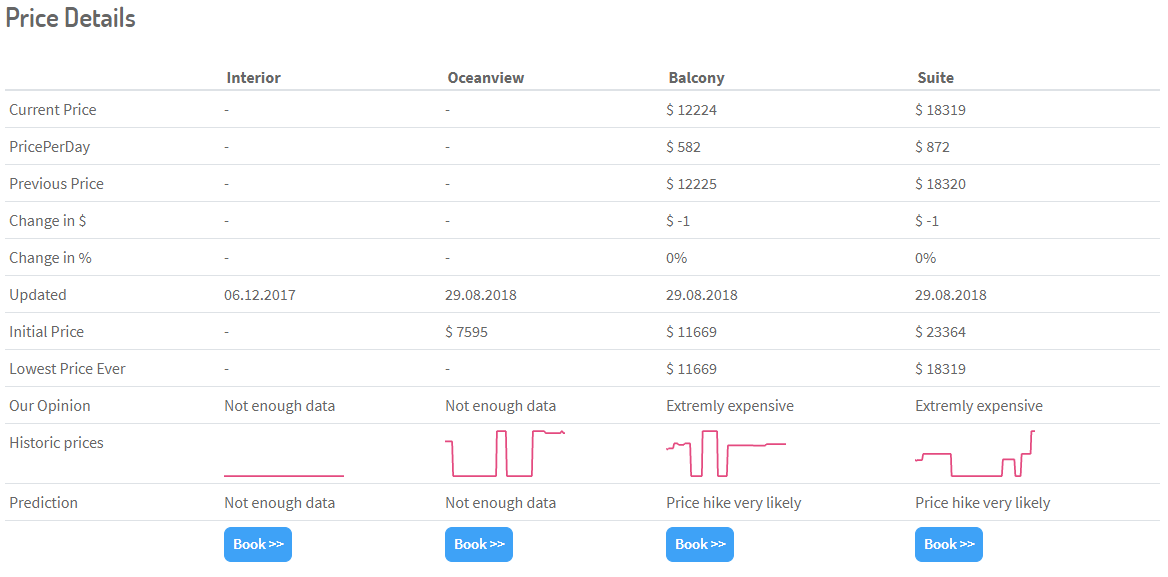The height and width of the screenshot is (577, 1168).
Task: Select the Prediction row label
Action: [x=43, y=503]
